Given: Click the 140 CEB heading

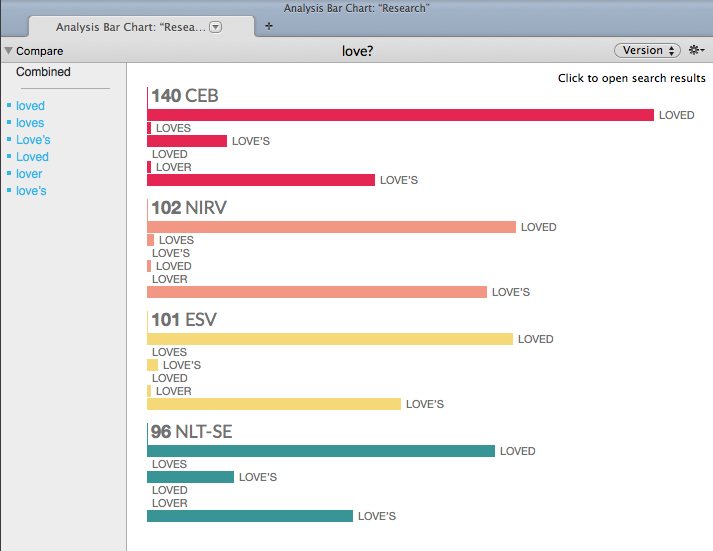Looking at the screenshot, I should pos(185,96).
